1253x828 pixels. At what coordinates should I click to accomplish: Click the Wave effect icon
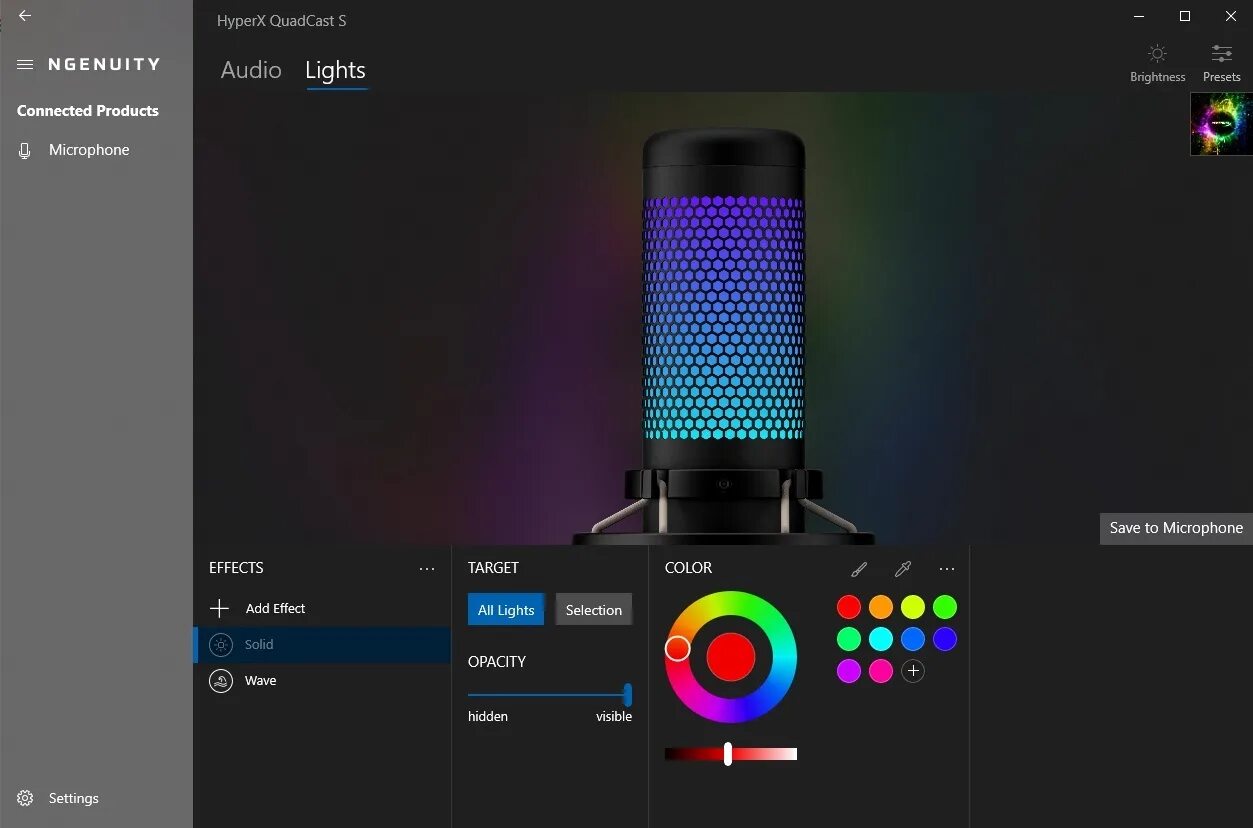point(221,681)
